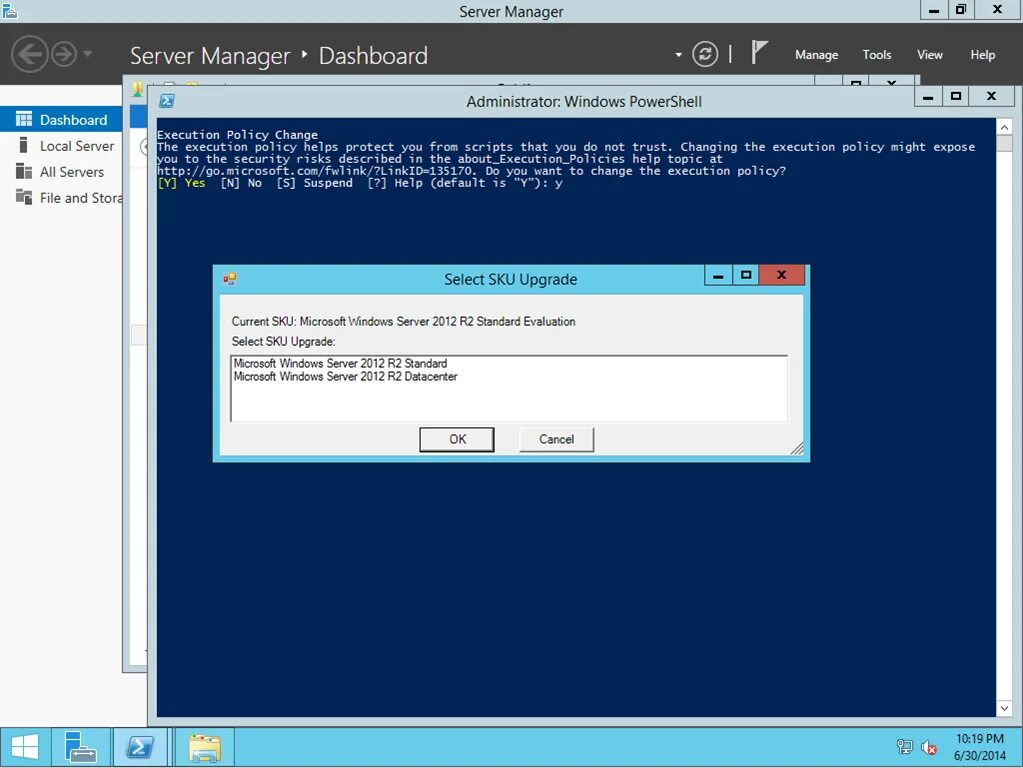1023x768 pixels.
Task: Click the refresh icon in Server Manager header
Action: click(x=705, y=54)
